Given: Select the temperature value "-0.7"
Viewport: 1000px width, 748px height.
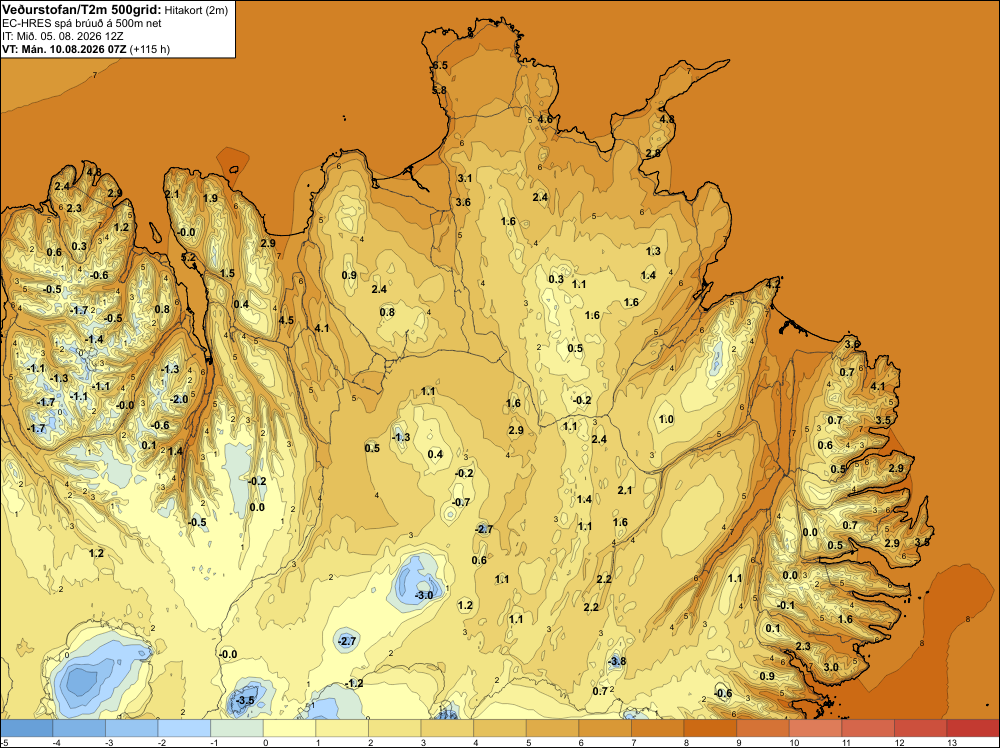Looking at the screenshot, I should point(461,502).
